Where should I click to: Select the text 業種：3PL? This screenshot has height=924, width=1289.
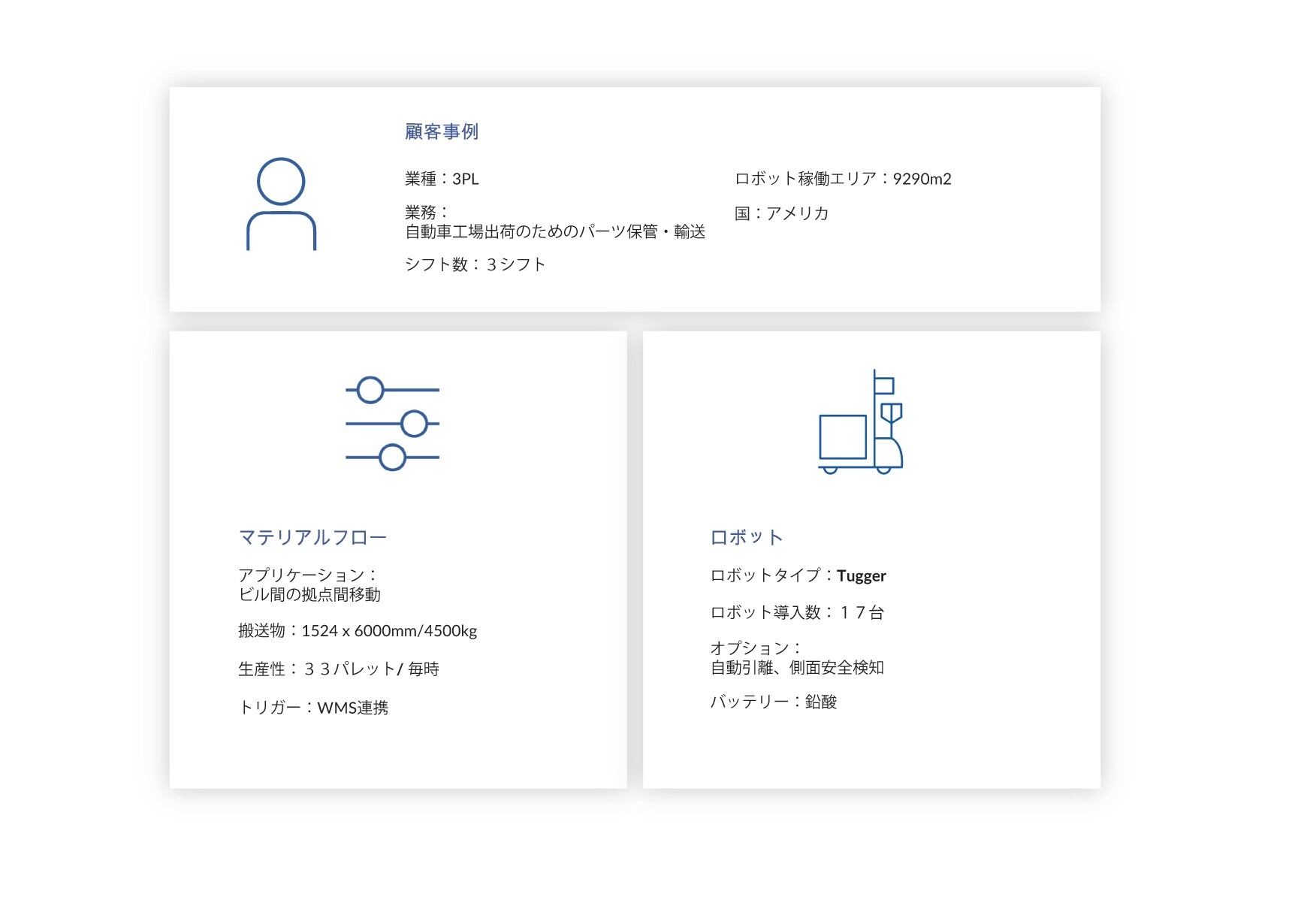coord(442,179)
